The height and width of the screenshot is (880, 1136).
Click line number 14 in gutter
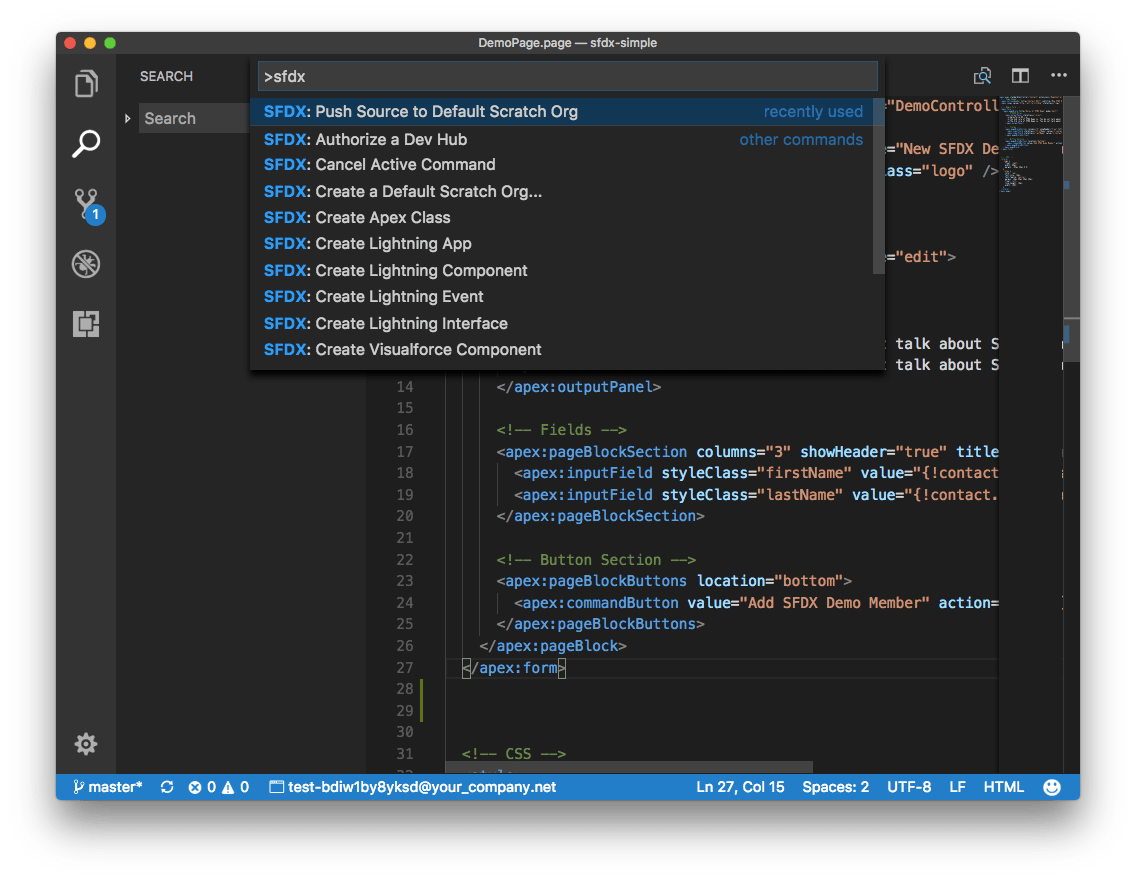click(x=405, y=387)
